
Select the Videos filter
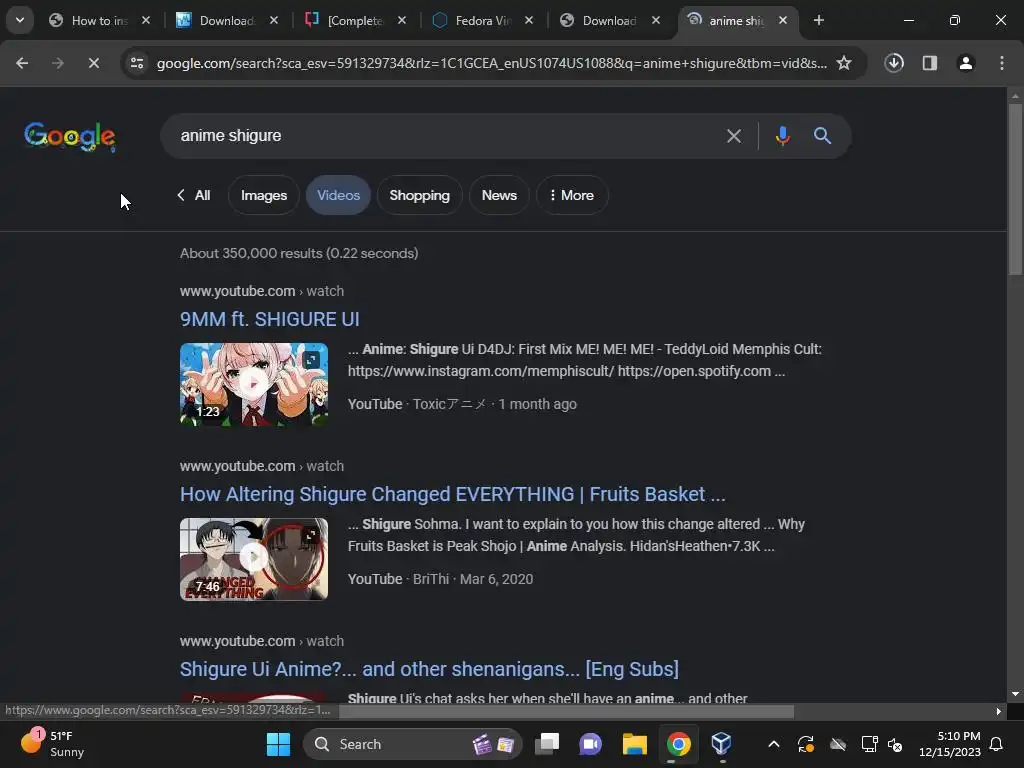[338, 195]
